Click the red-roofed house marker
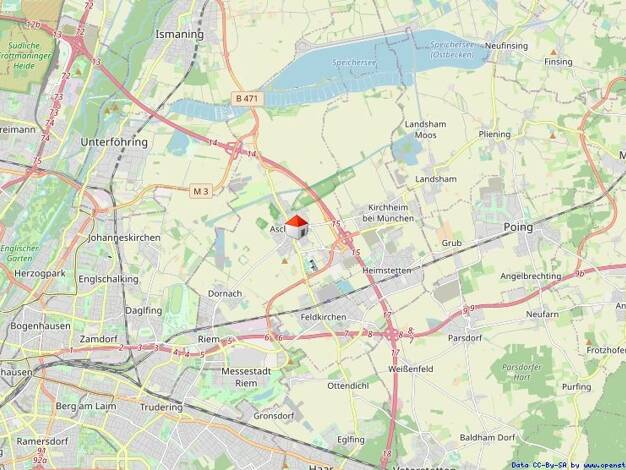Image resolution: width=626 pixels, height=470 pixels. (297, 227)
